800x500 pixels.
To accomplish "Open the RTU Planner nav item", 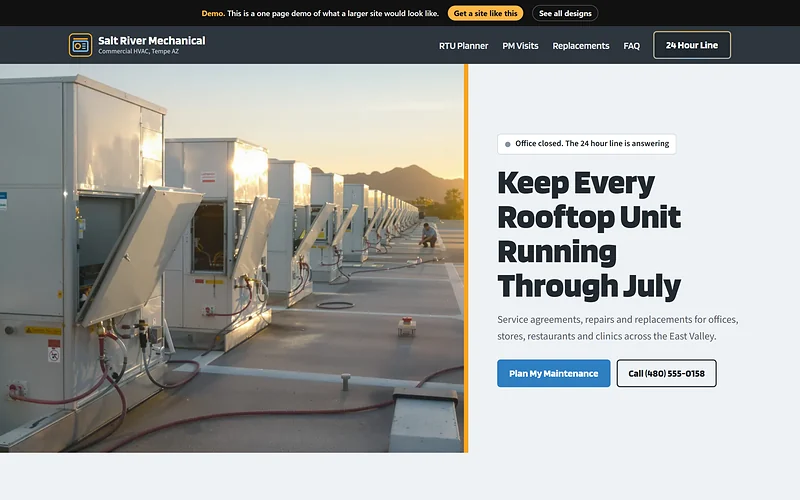I will [463, 46].
